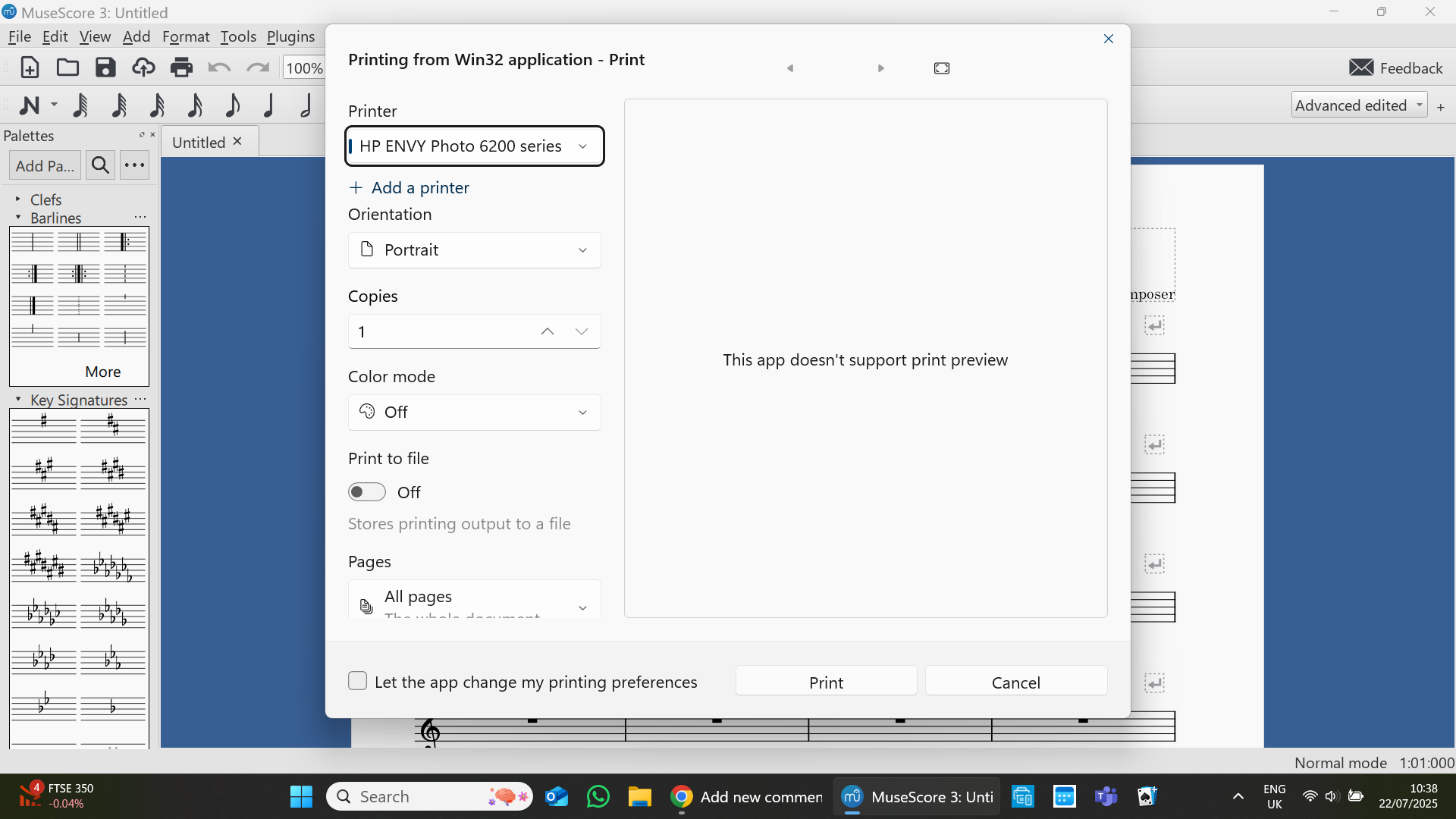Click the fit-to-page preview icon
This screenshot has height=819, width=1456.
click(942, 68)
